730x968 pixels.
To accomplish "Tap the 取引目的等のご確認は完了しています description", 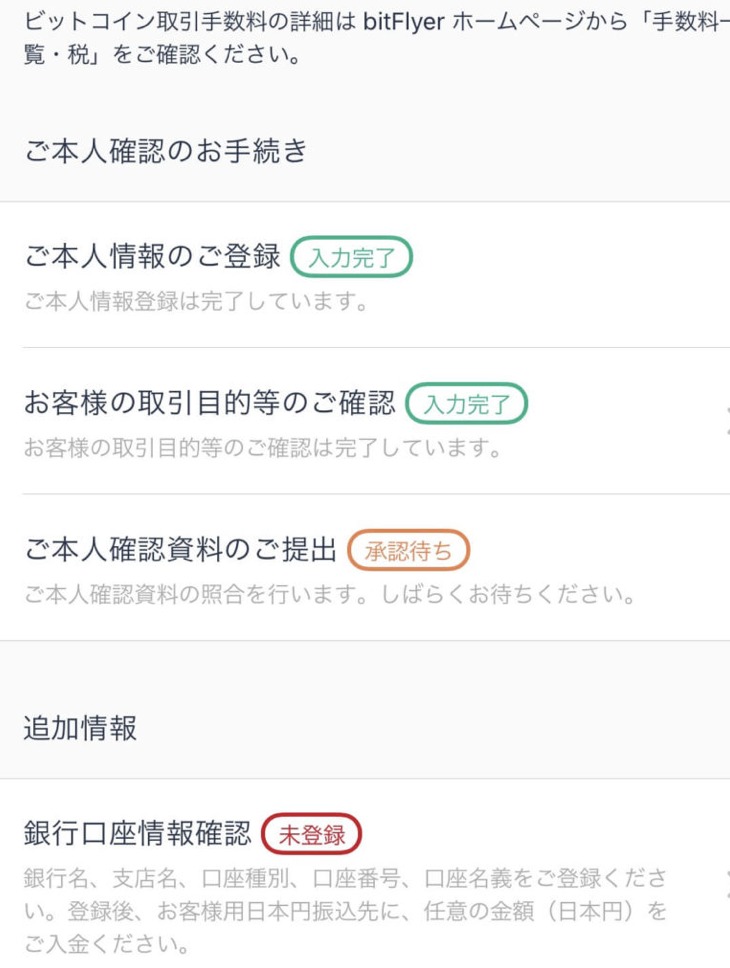I will click(x=262, y=448).
